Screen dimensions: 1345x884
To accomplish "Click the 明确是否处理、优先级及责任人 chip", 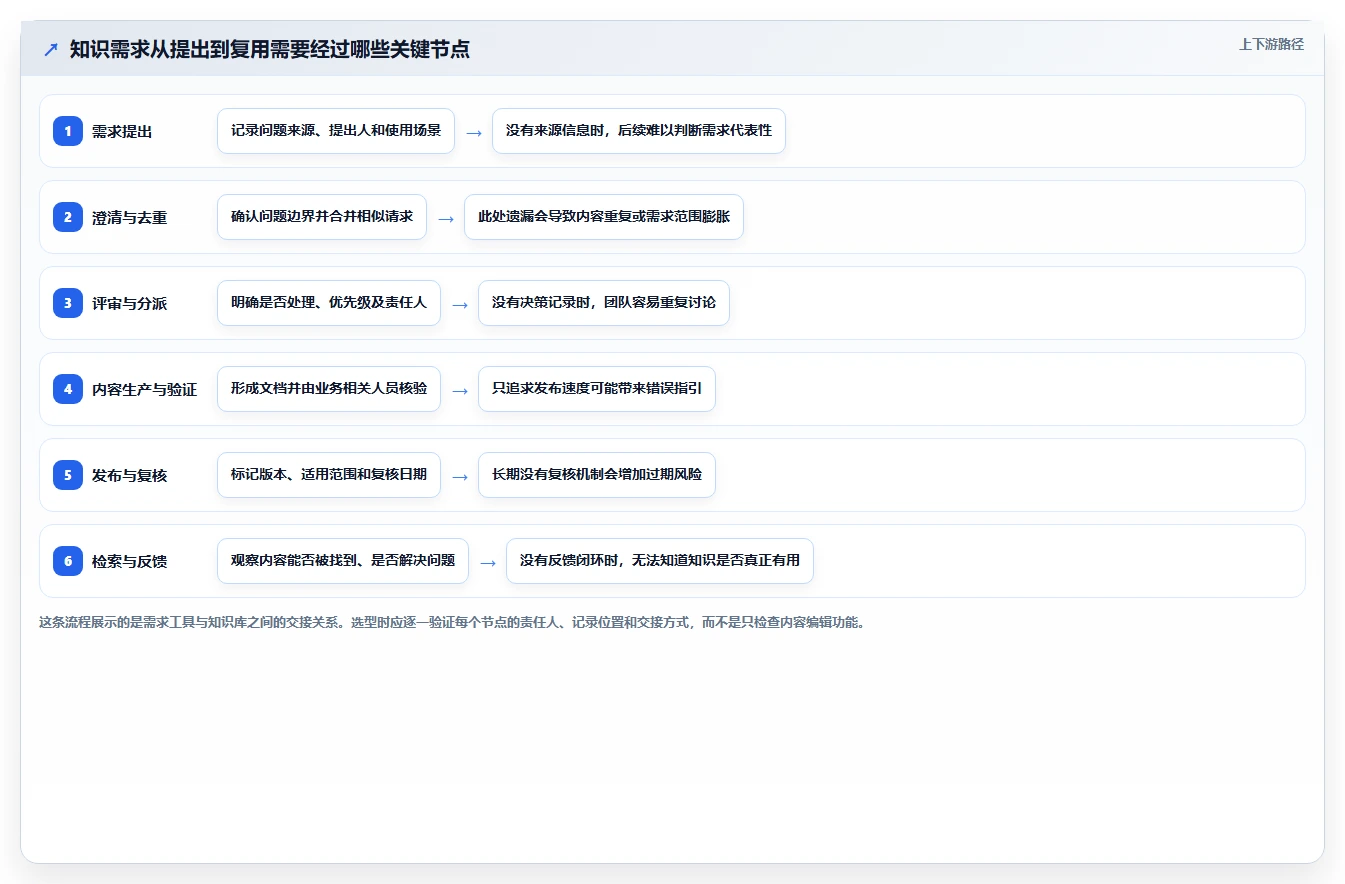I will pyautogui.click(x=329, y=303).
